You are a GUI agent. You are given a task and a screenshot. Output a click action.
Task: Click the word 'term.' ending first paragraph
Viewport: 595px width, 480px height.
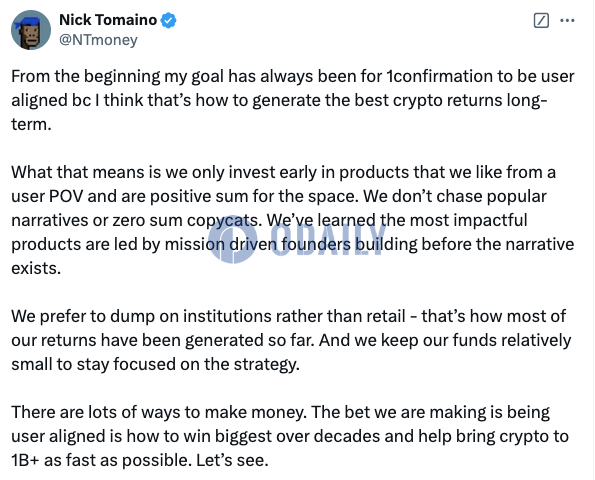click(31, 124)
